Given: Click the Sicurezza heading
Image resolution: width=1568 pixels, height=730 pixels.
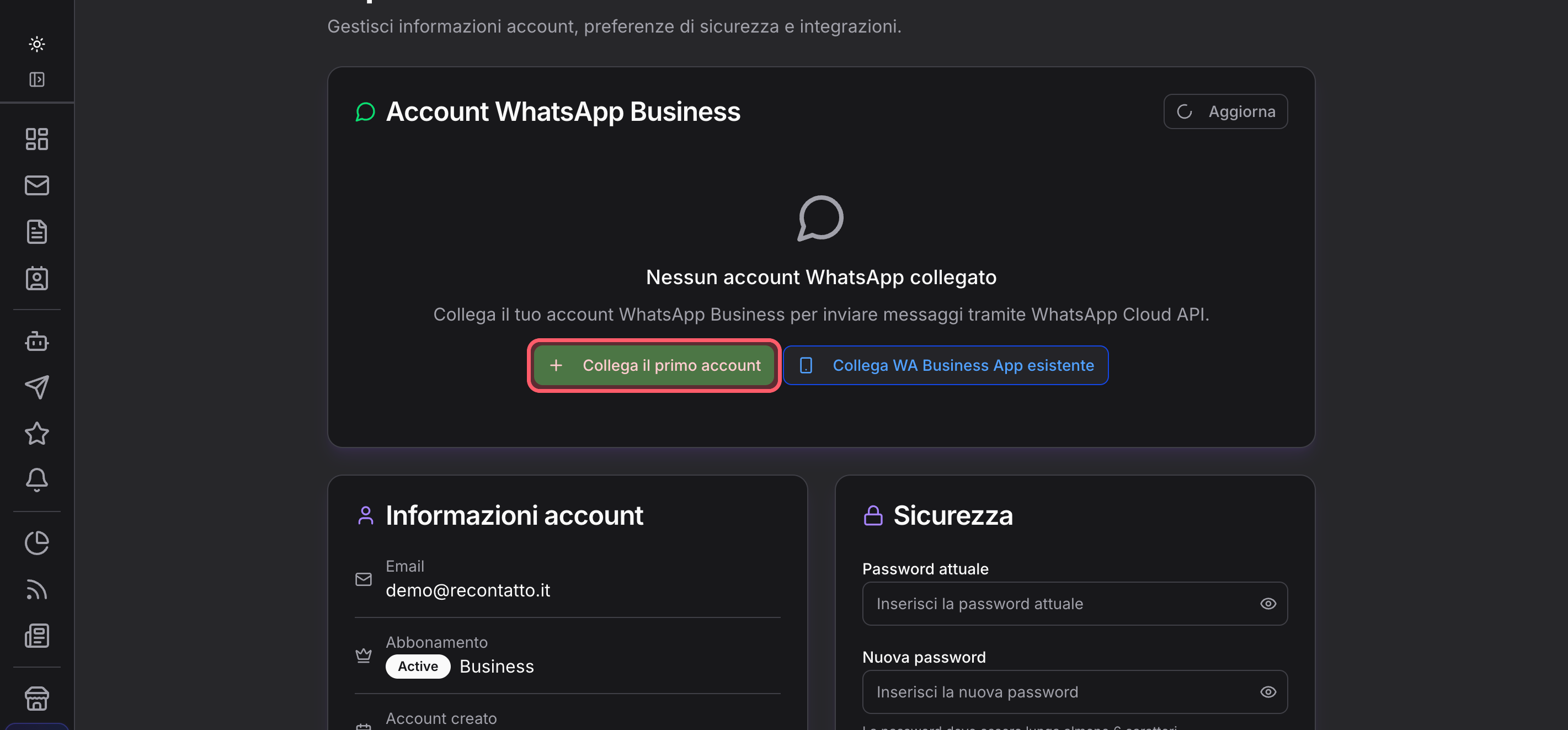Looking at the screenshot, I should 953,515.
